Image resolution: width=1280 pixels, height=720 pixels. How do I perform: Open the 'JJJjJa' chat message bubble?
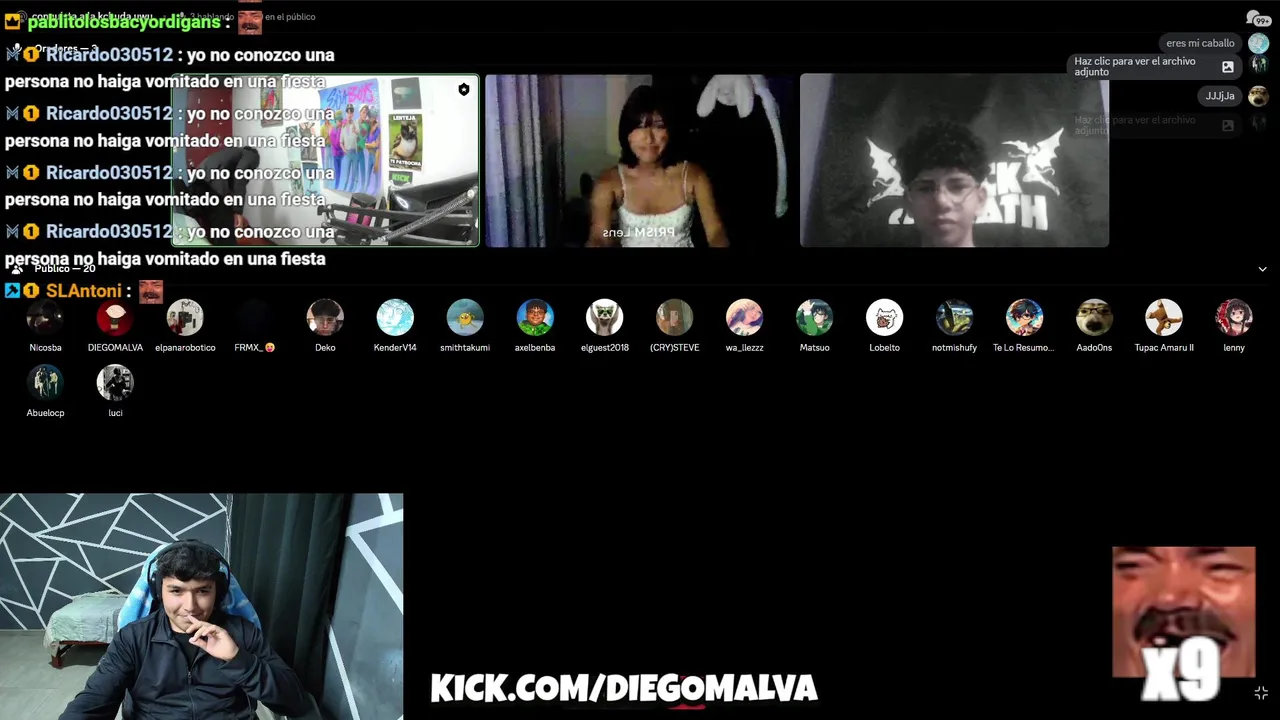click(1220, 96)
